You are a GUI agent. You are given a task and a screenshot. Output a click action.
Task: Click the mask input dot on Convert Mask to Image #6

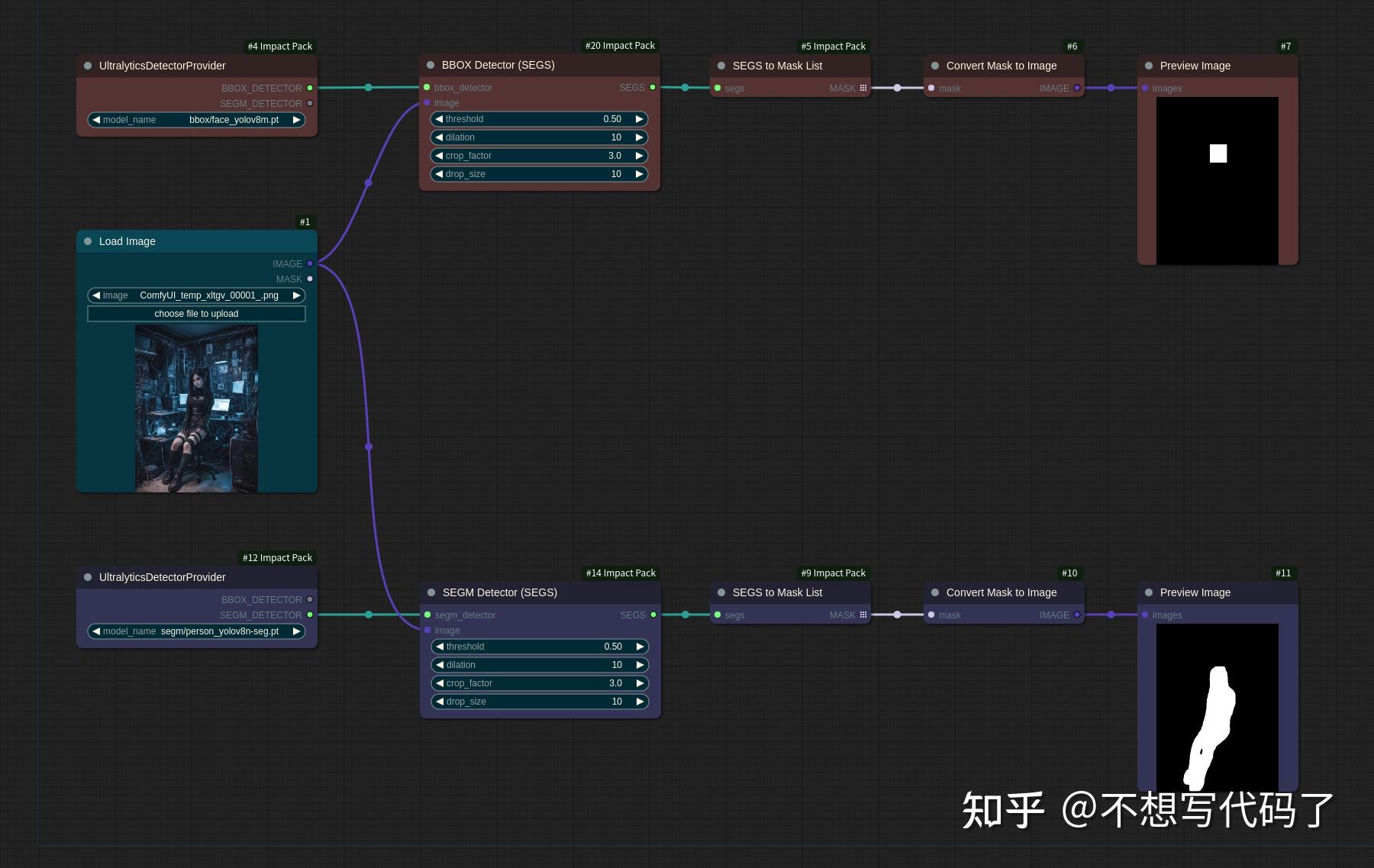click(931, 88)
